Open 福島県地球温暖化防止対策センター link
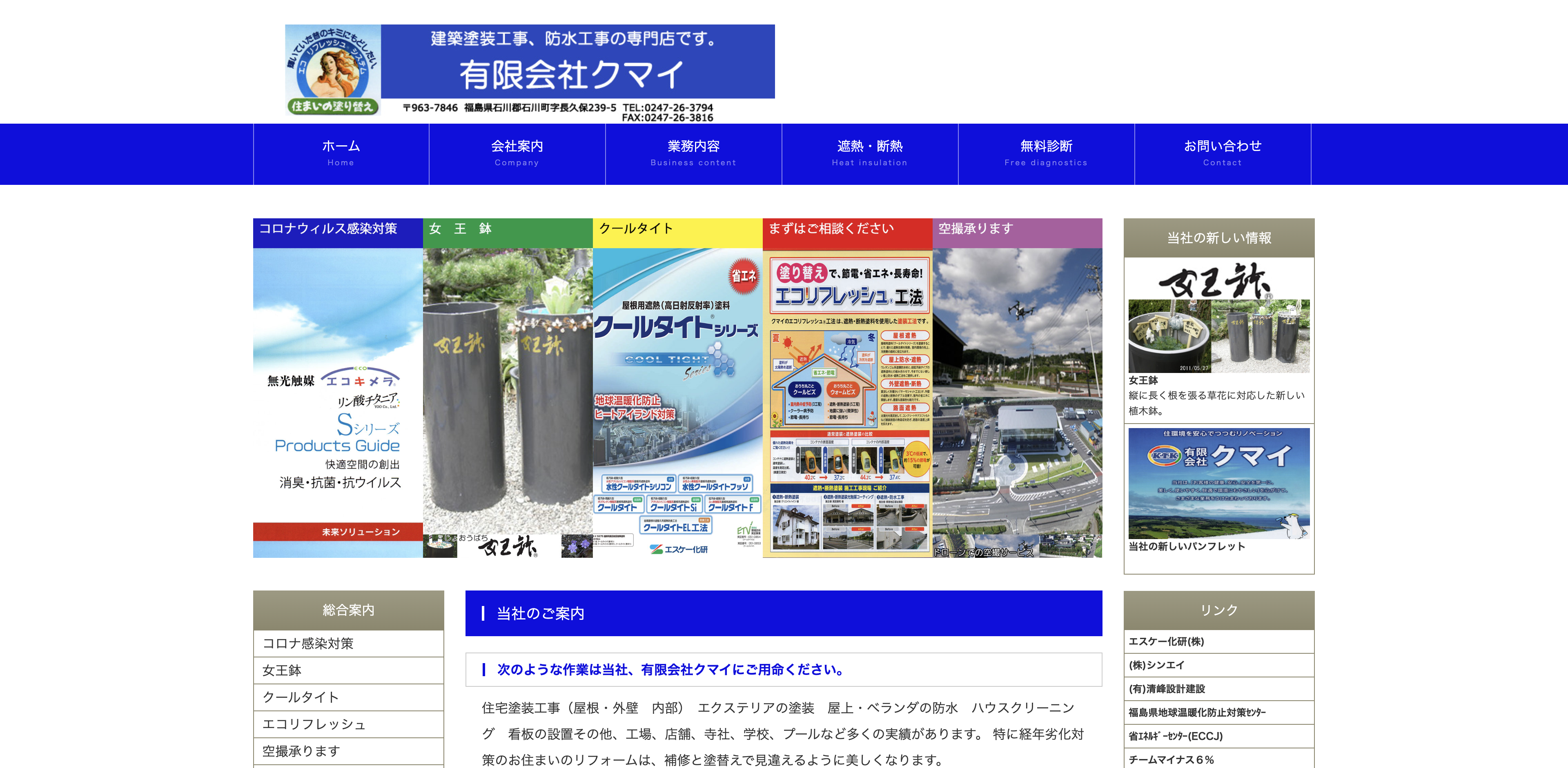 click(x=1218, y=712)
